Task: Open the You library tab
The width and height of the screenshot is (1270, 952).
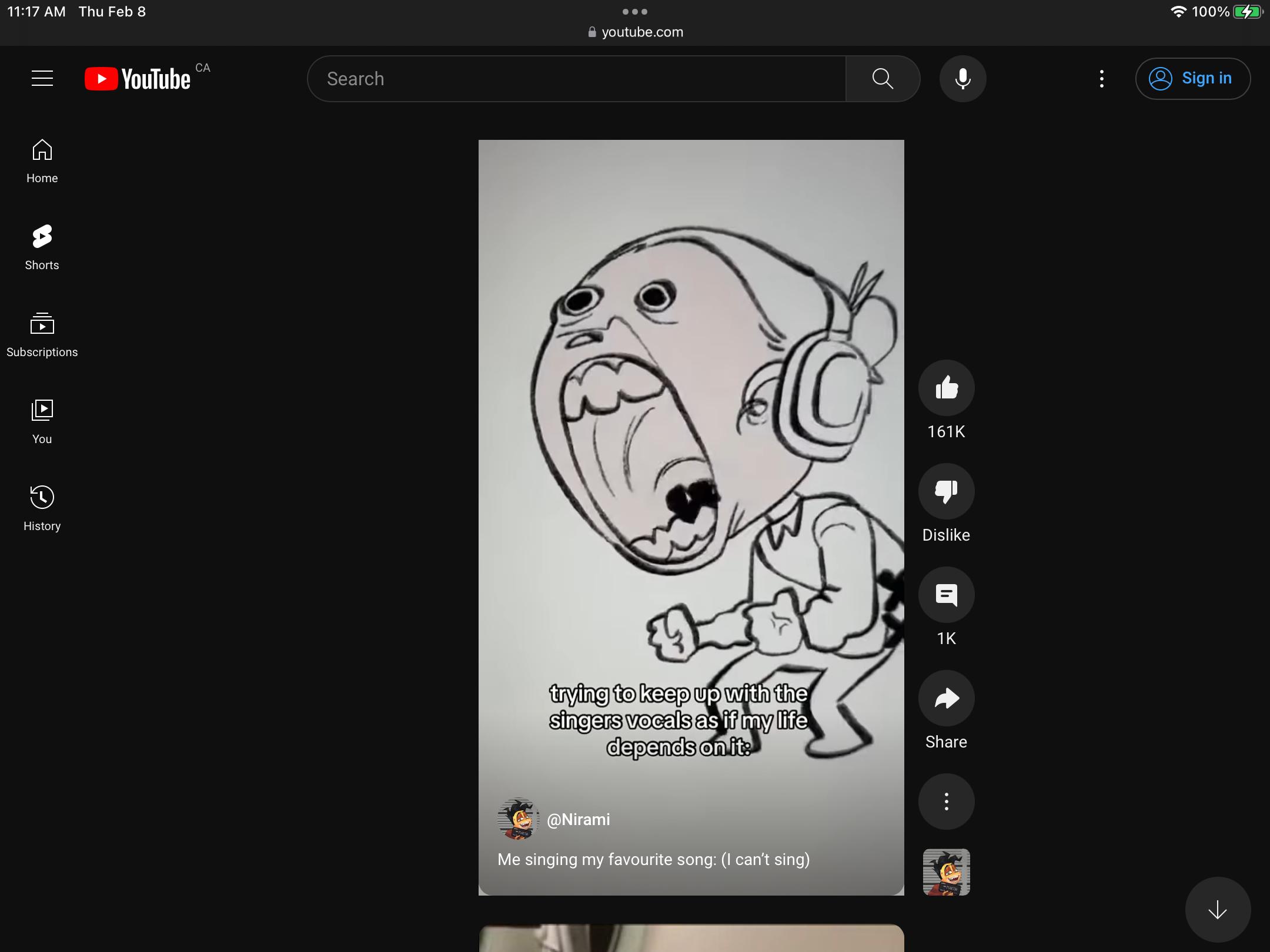Action: pos(42,421)
